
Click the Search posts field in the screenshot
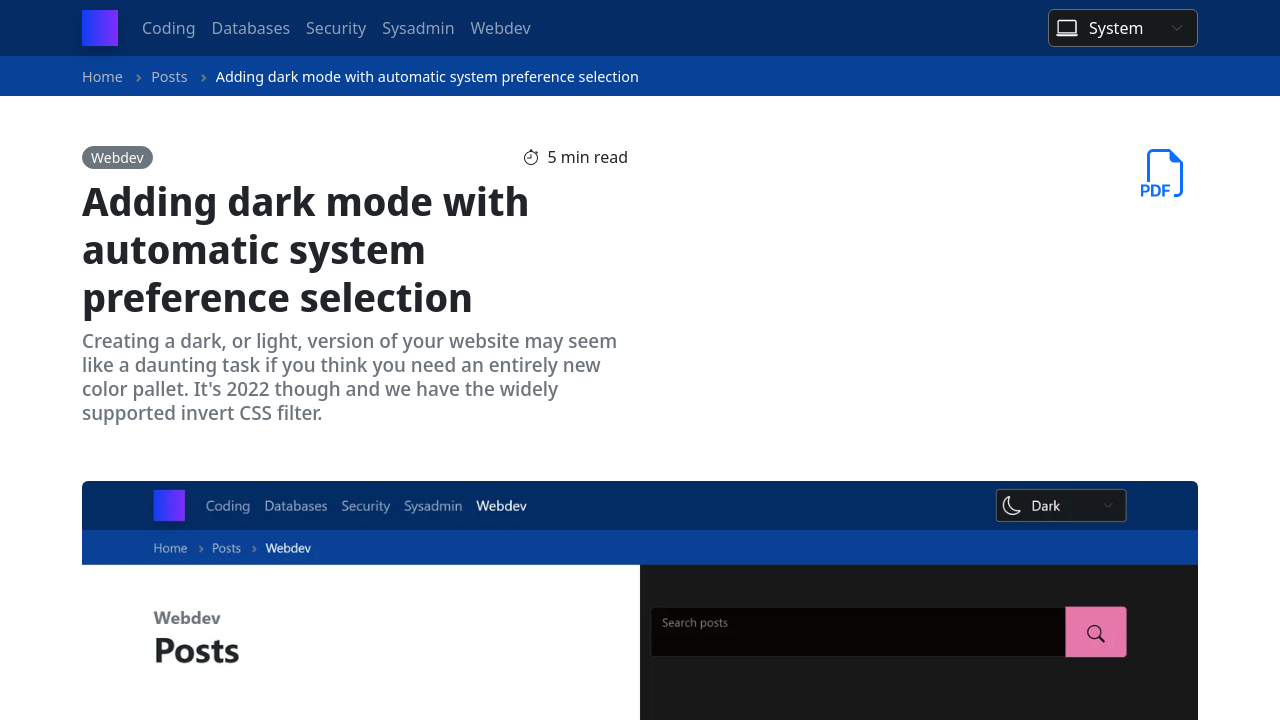(858, 631)
